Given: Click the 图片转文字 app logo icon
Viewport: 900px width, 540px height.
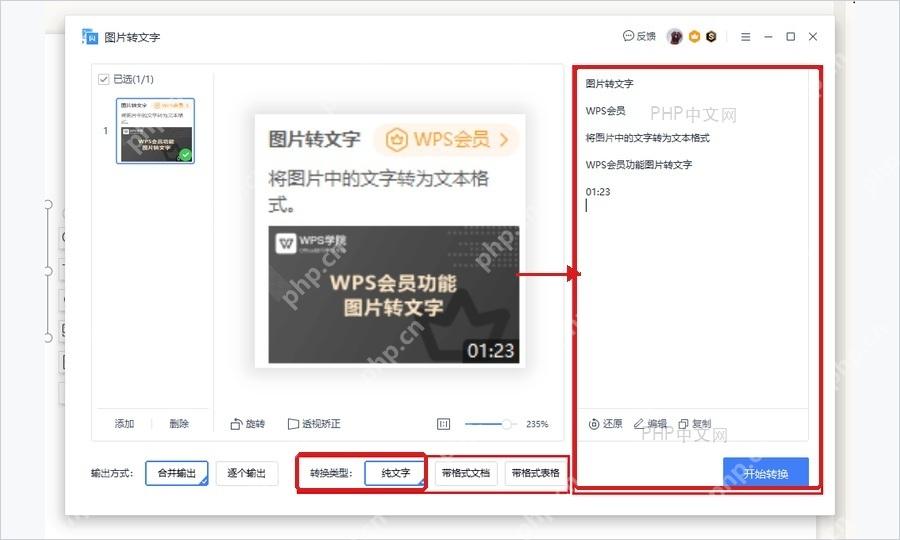Looking at the screenshot, I should click(90, 36).
